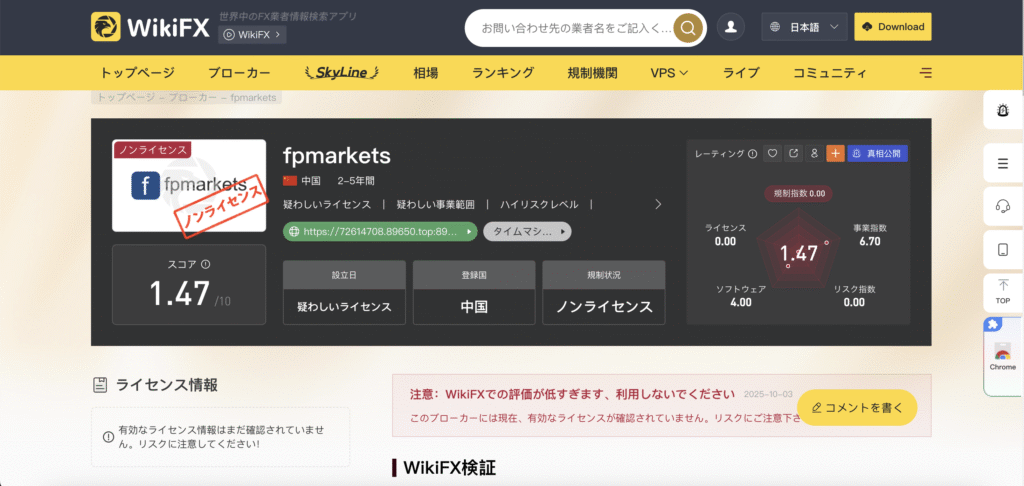The width and height of the screenshot is (1024, 486).
Task: Open the 日本語 language dropdown
Action: (x=805, y=27)
